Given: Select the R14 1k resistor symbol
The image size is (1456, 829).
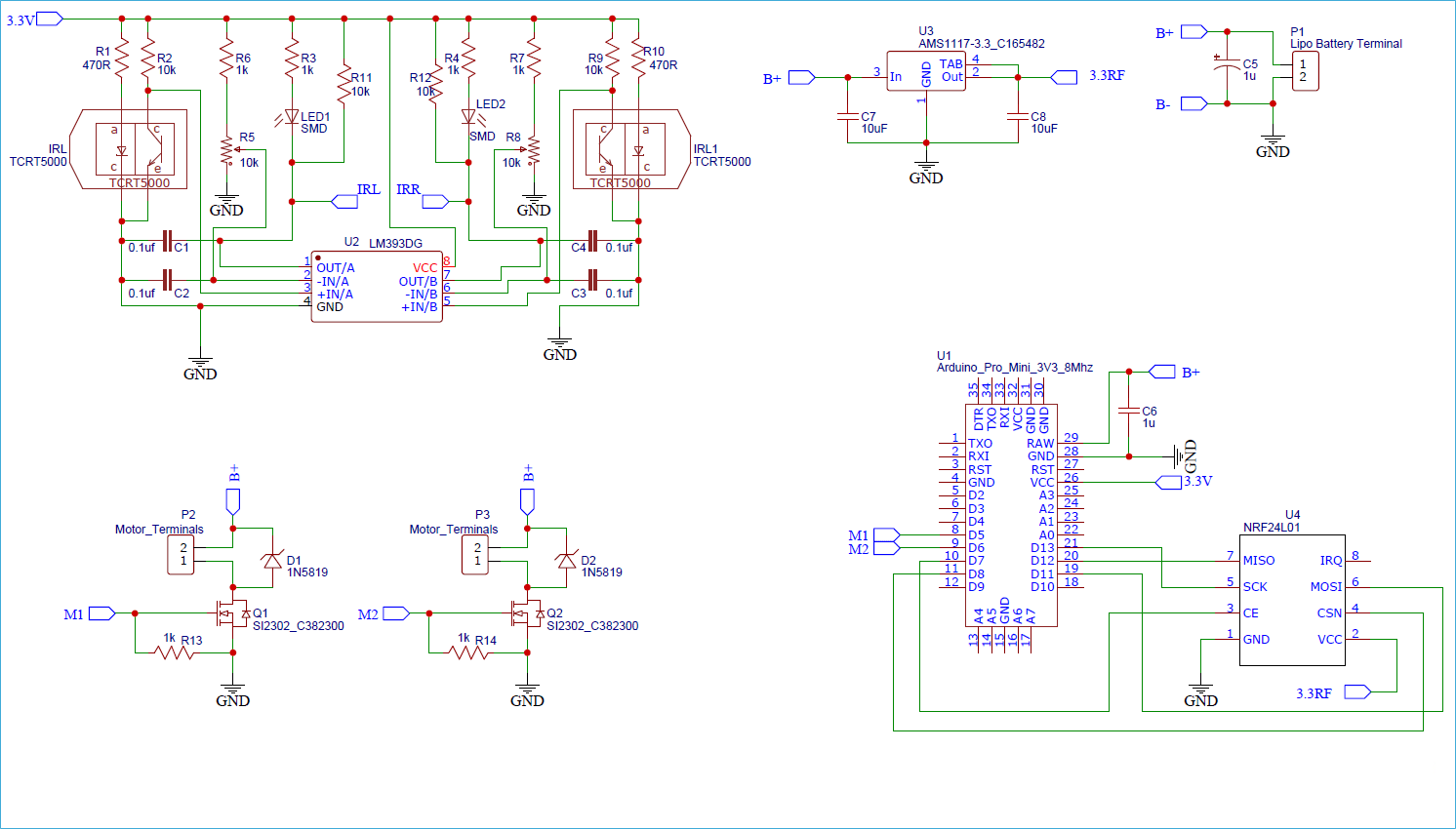Looking at the screenshot, I should click(468, 652).
